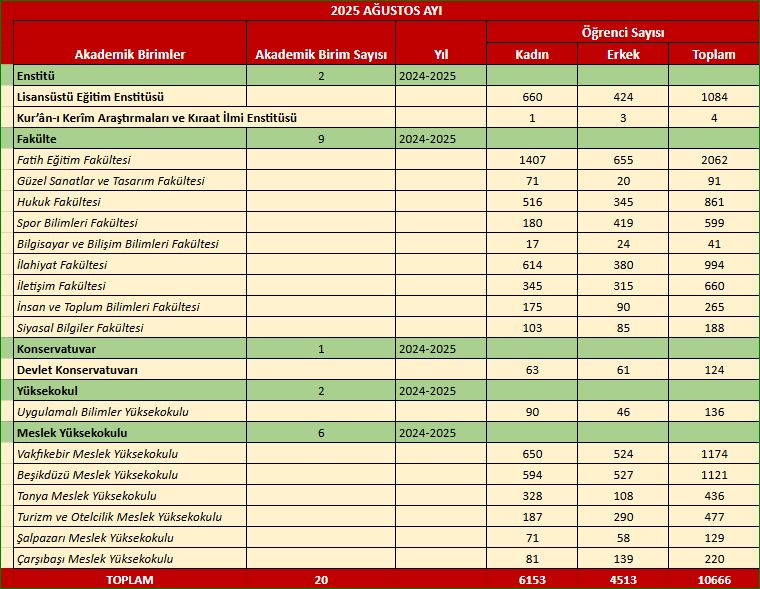Click the 'Öğrenci Sayısı' merged header
The height and width of the screenshot is (589, 760).
click(623, 33)
